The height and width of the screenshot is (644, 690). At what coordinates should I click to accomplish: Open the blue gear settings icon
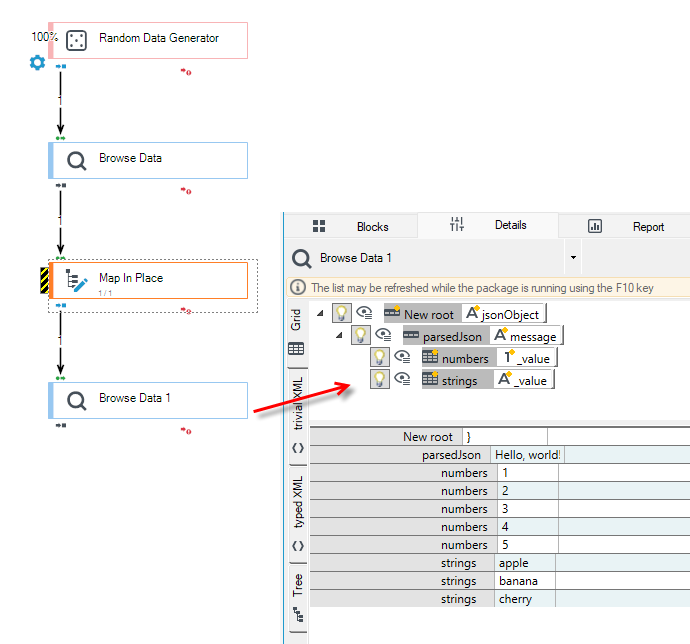click(37, 63)
